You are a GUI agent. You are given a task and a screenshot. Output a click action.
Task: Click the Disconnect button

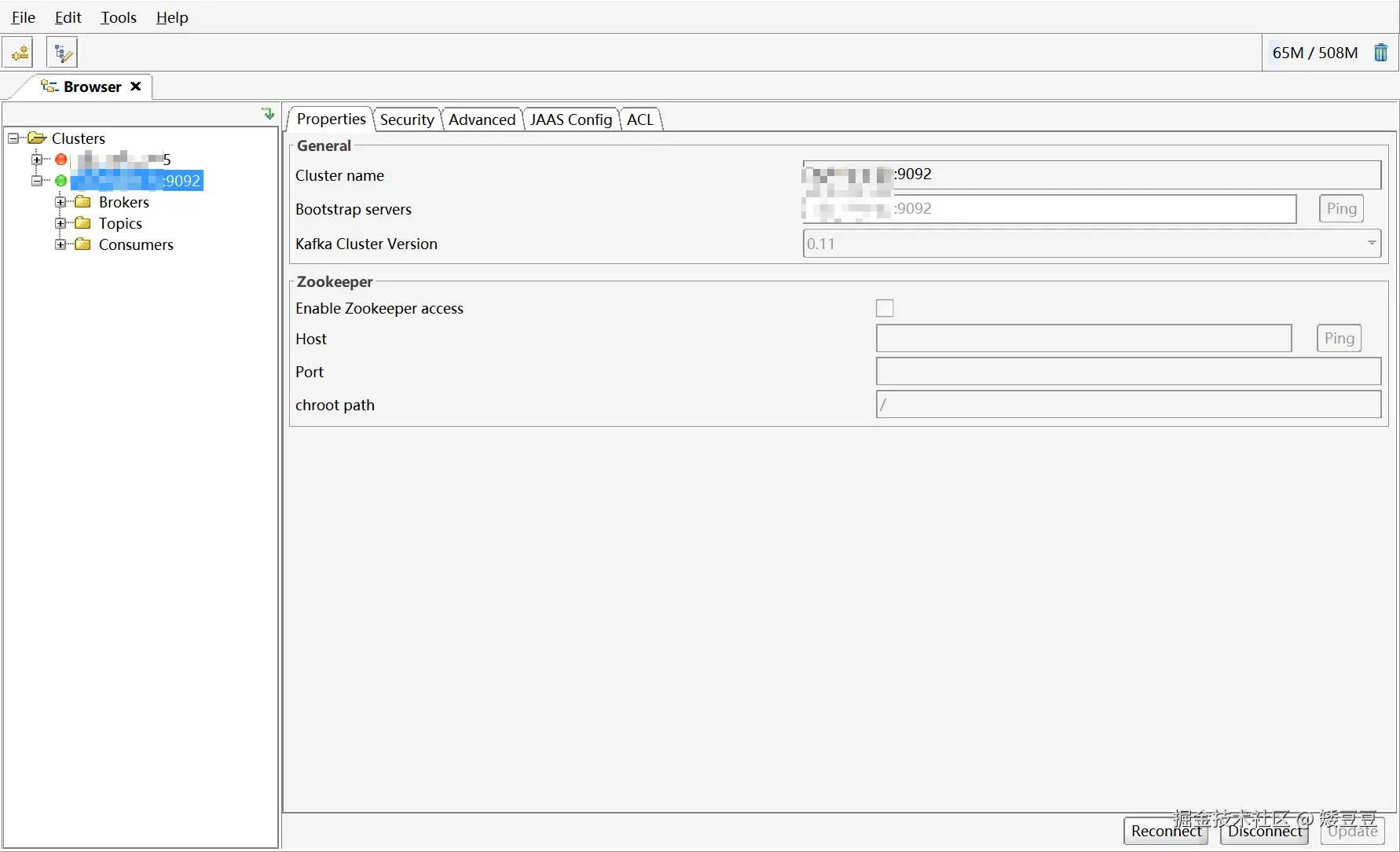[x=1264, y=831]
